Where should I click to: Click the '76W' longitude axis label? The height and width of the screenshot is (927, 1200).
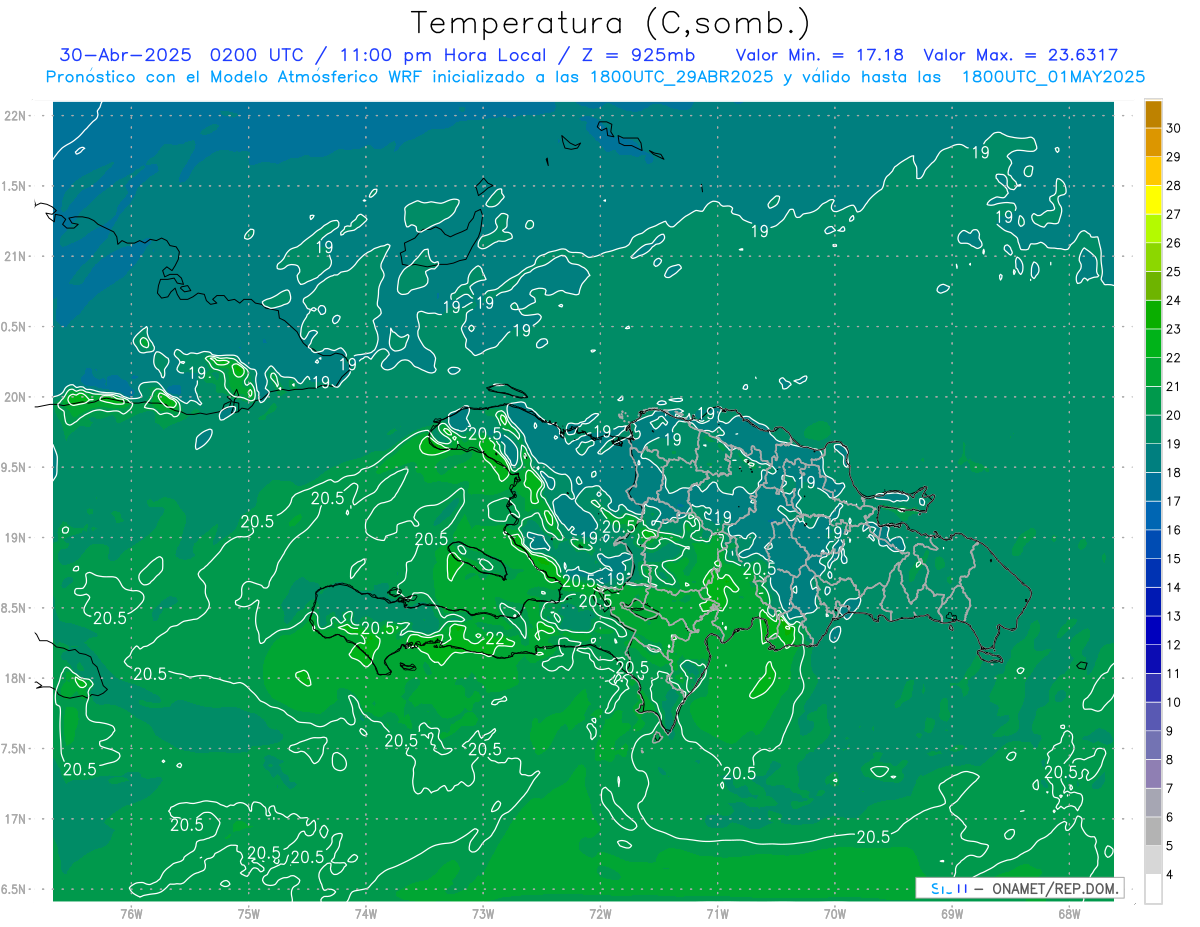(x=131, y=914)
